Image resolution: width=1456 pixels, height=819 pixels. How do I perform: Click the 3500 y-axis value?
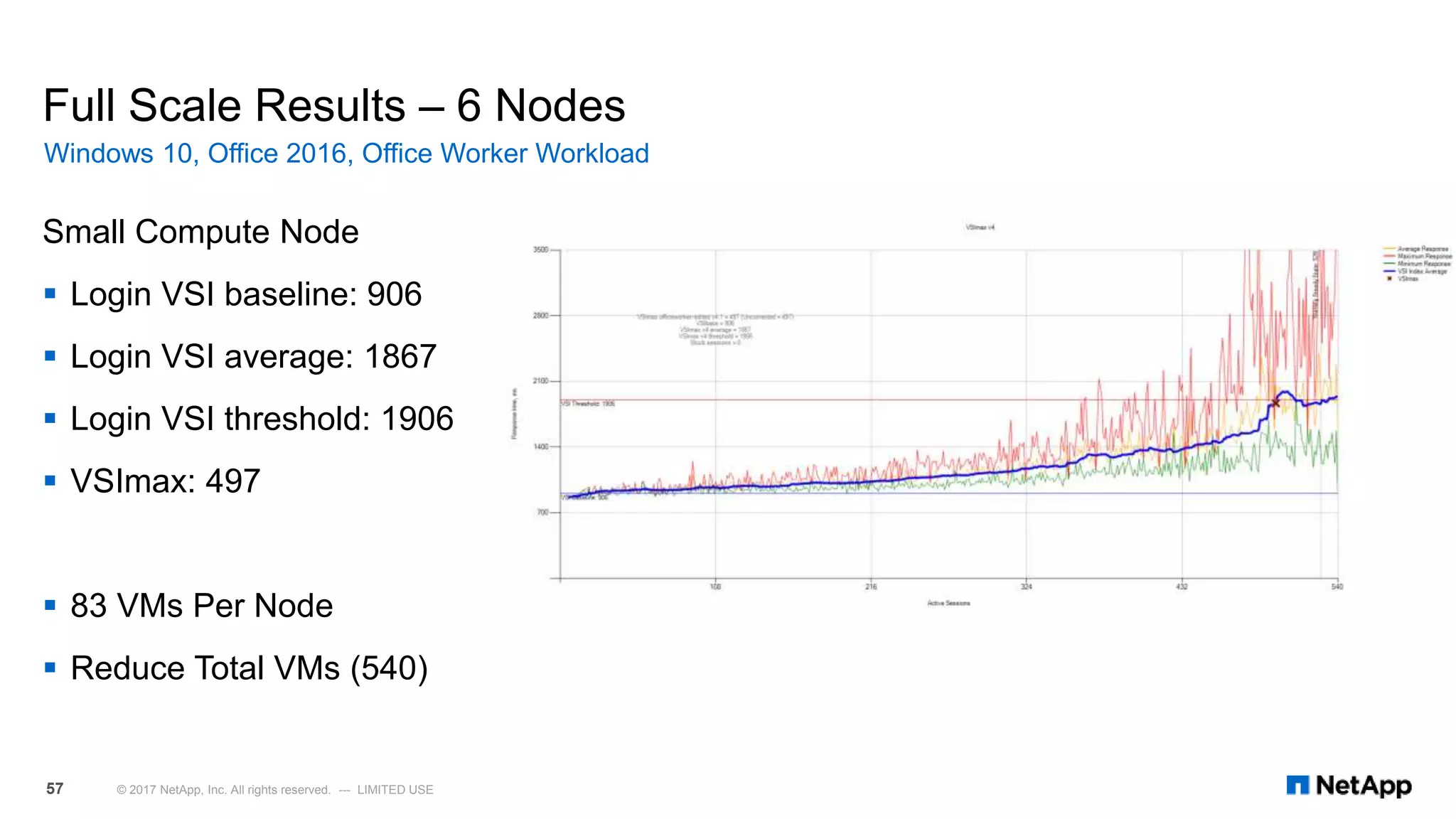pos(541,250)
